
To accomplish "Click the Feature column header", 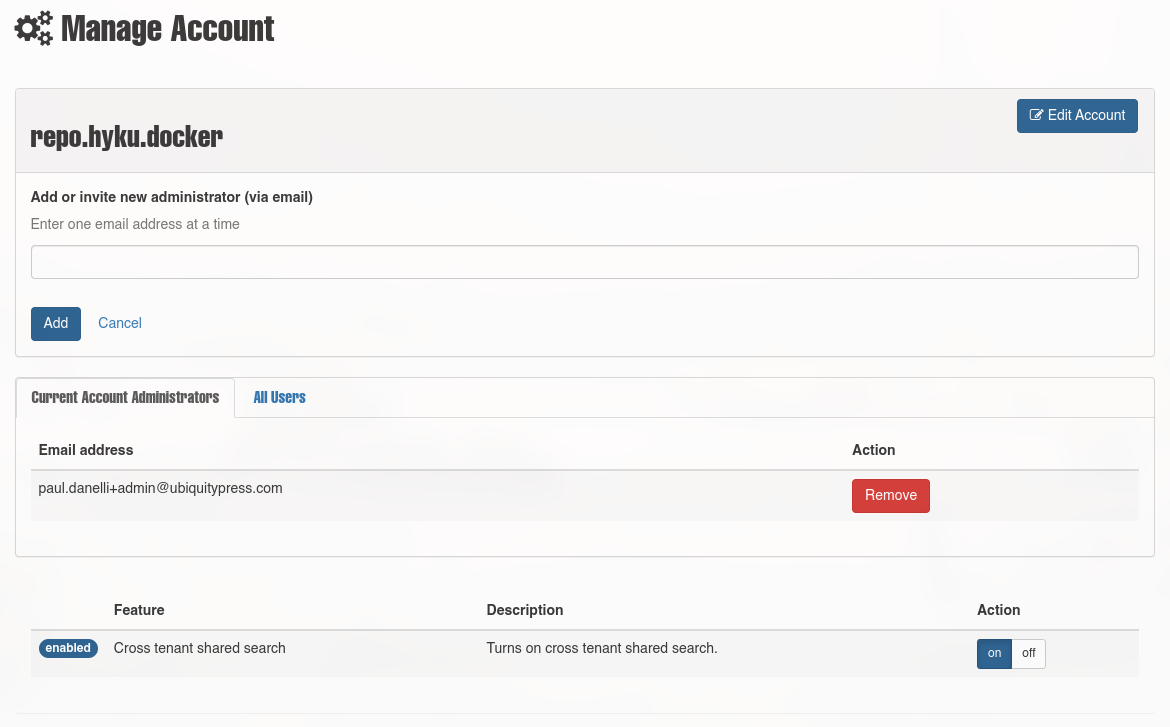I will 139,610.
